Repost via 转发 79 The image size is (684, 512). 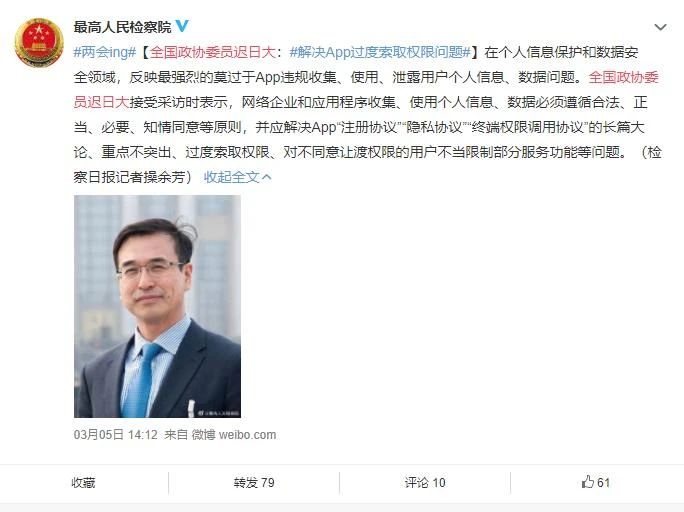click(x=254, y=482)
